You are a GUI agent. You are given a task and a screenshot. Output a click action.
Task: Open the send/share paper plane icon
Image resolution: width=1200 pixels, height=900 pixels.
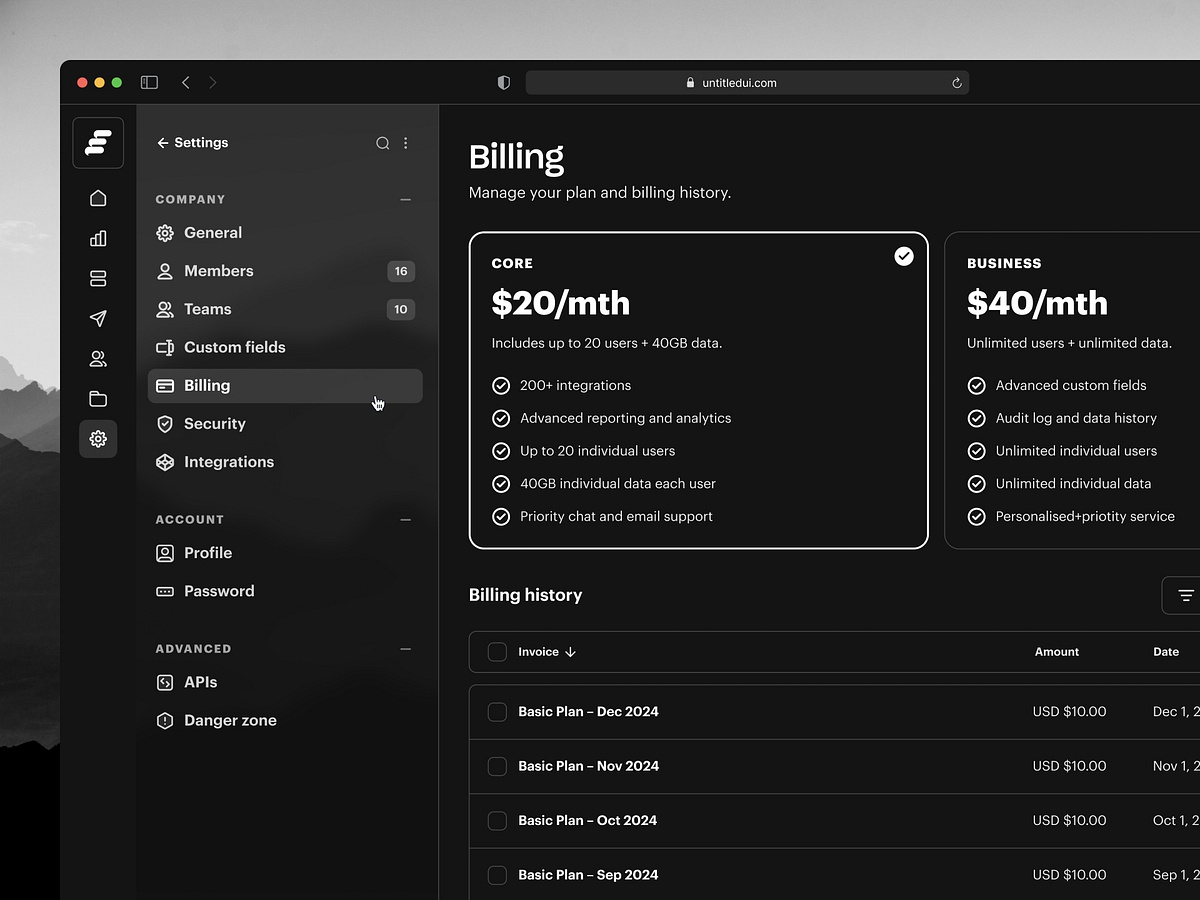pos(97,318)
